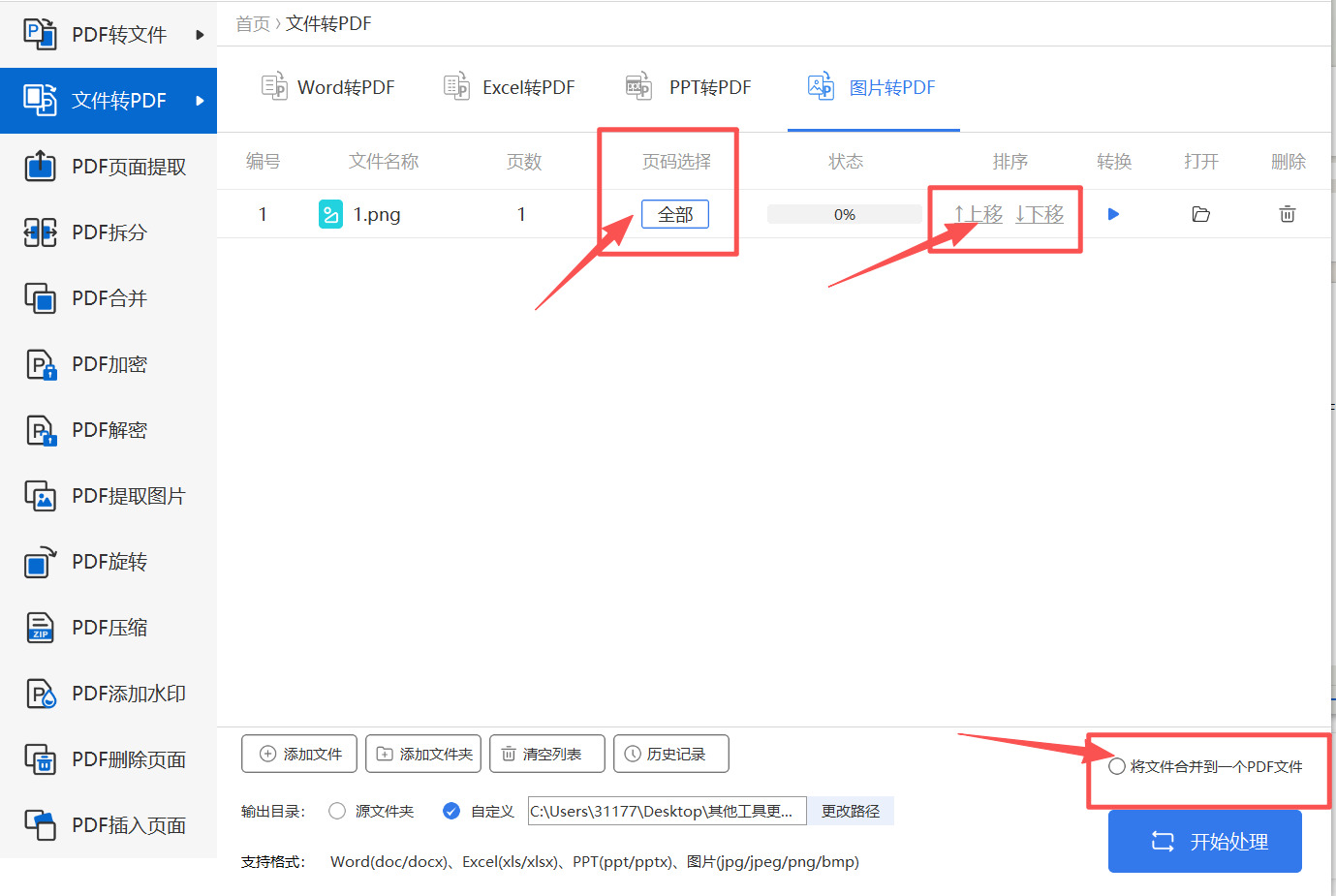The width and height of the screenshot is (1336, 896).
Task: Open the 历史记录 panel
Action: pos(670,754)
